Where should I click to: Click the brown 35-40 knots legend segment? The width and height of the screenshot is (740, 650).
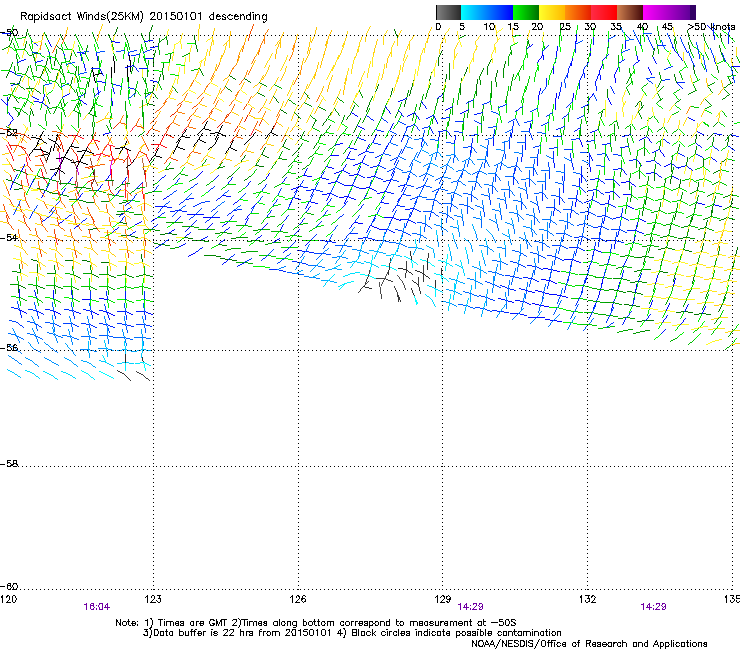click(x=630, y=12)
